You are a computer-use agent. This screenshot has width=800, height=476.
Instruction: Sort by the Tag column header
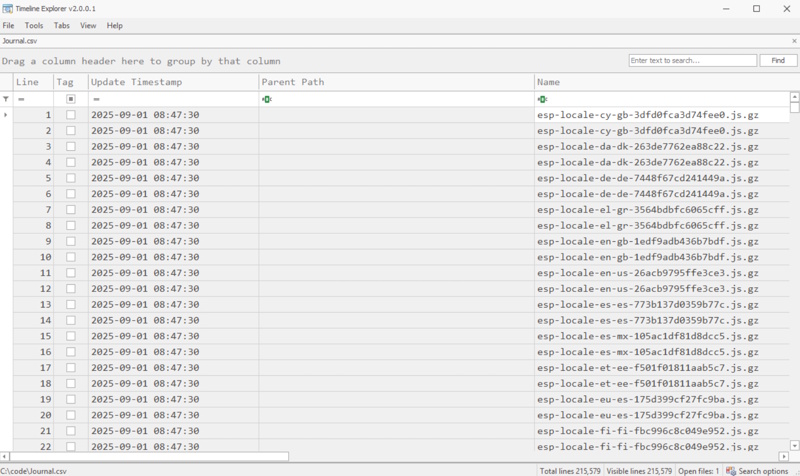click(x=70, y=82)
